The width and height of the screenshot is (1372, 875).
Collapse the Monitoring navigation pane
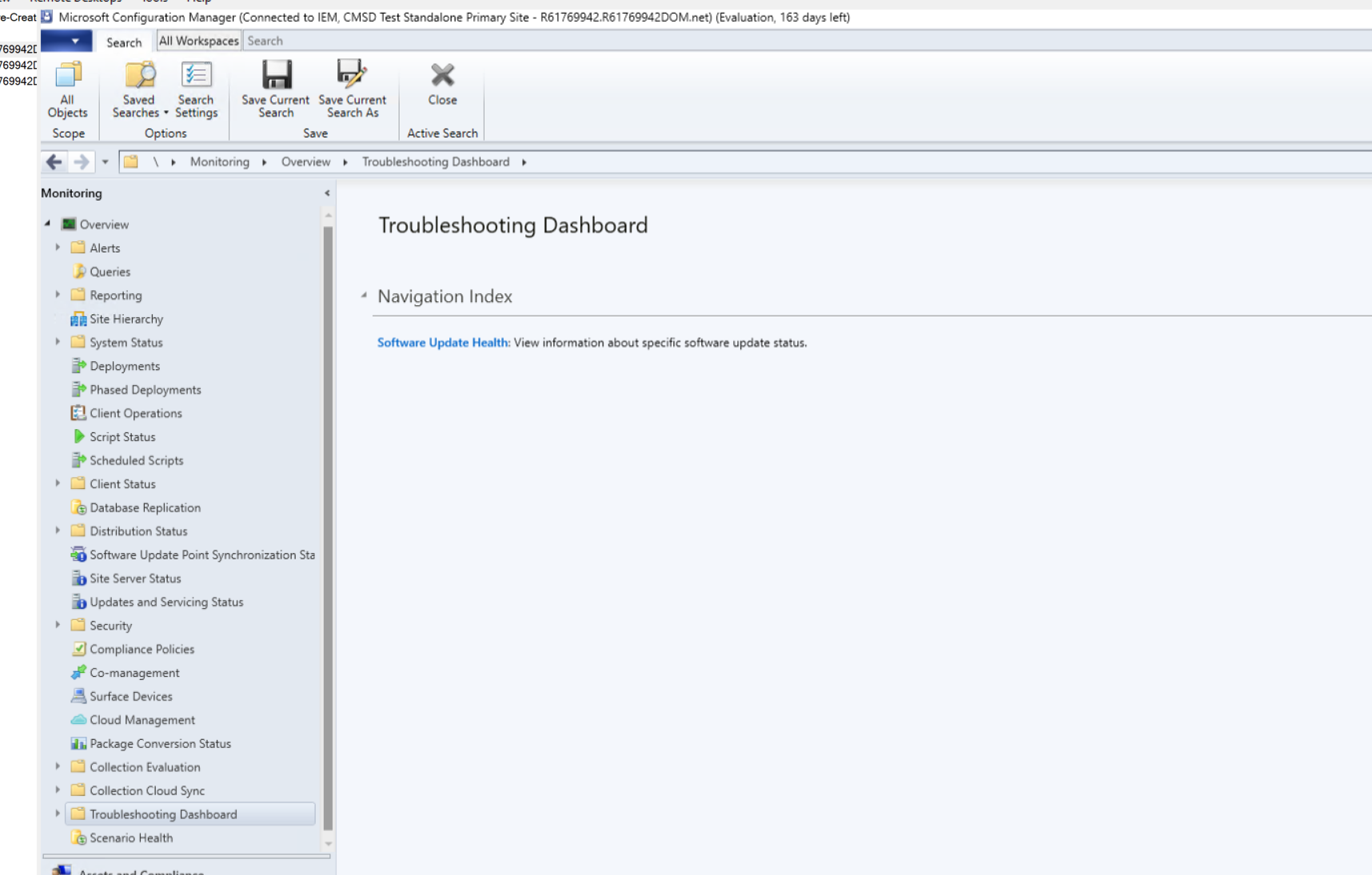pos(327,193)
